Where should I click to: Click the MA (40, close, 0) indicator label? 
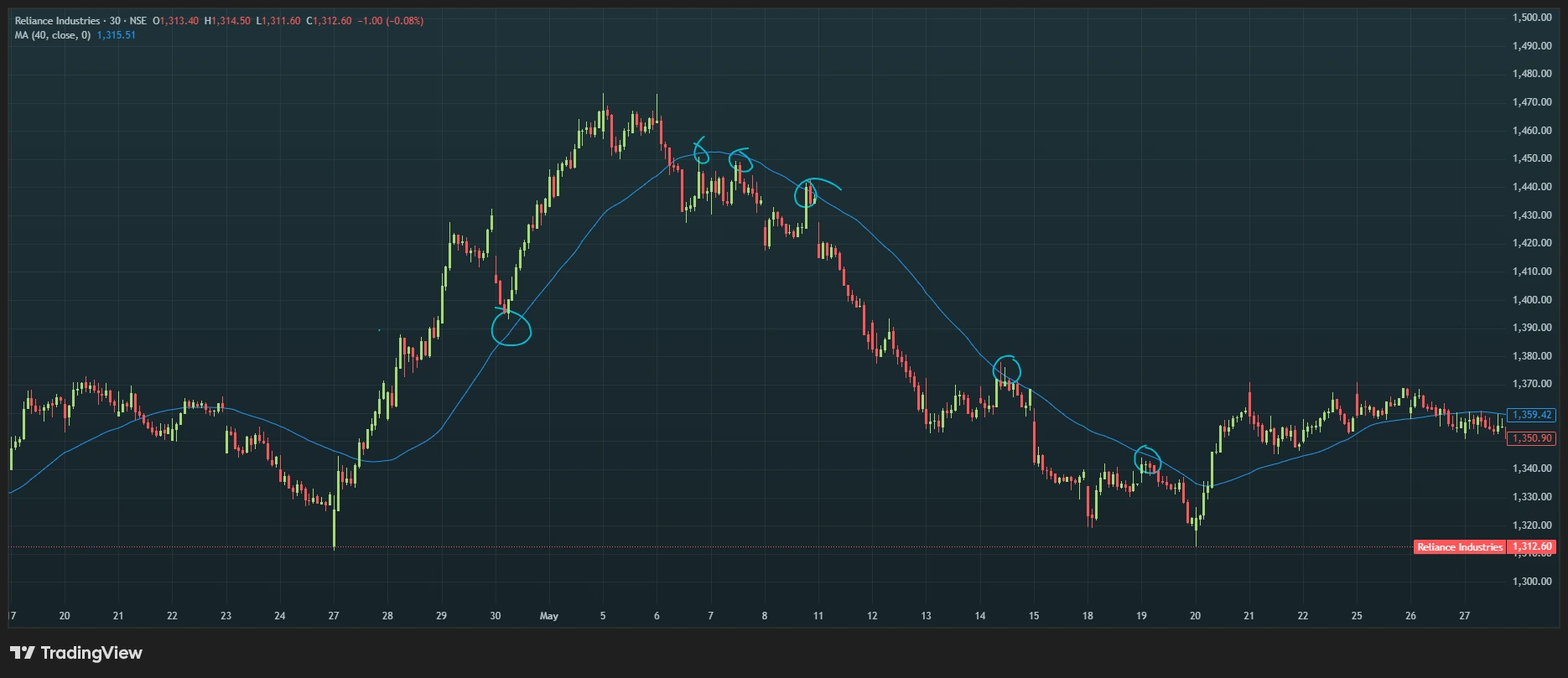(52, 35)
